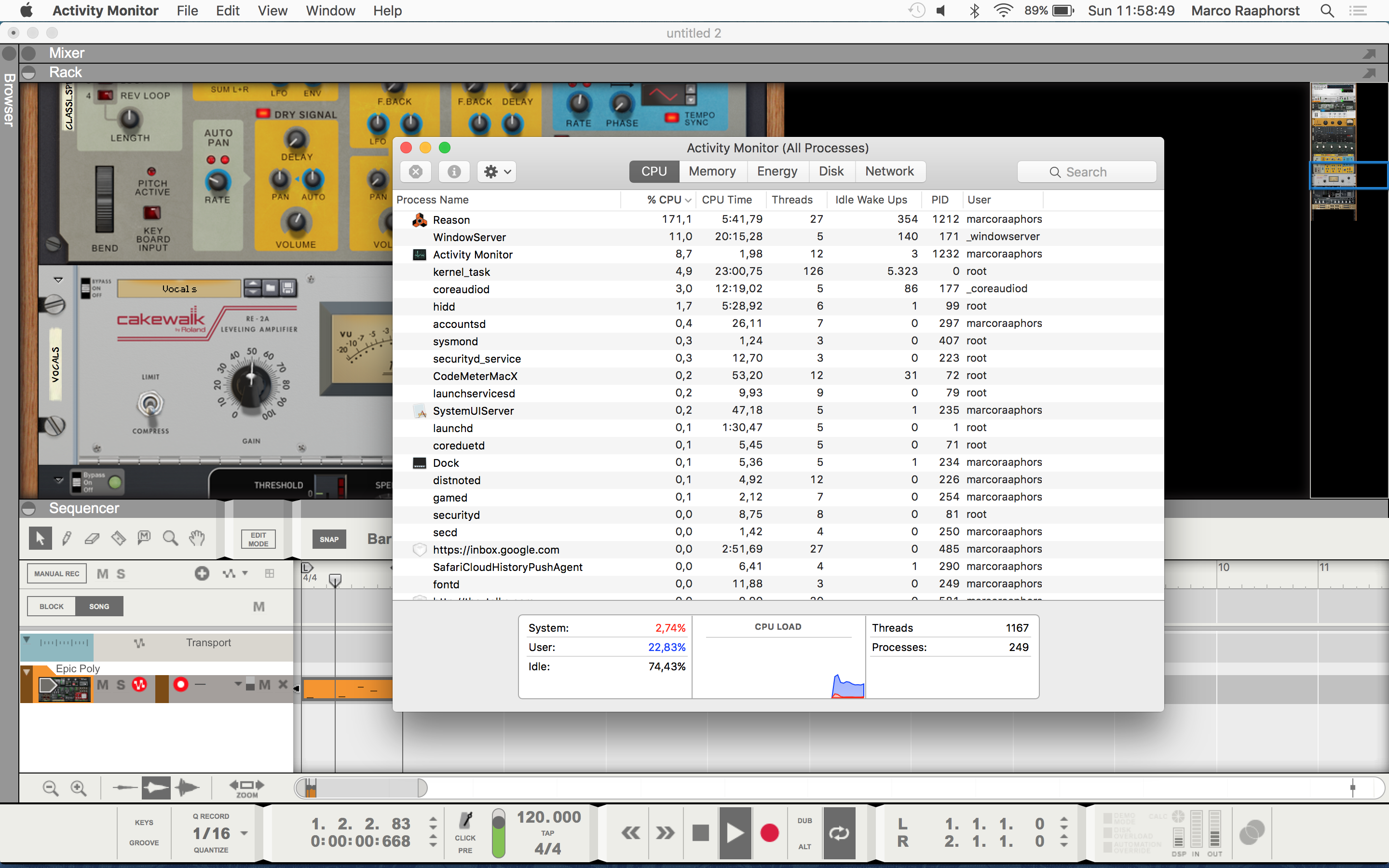This screenshot has width=1389, height=868.
Task: Click the sequencer zoom in magnifier
Action: [79, 788]
